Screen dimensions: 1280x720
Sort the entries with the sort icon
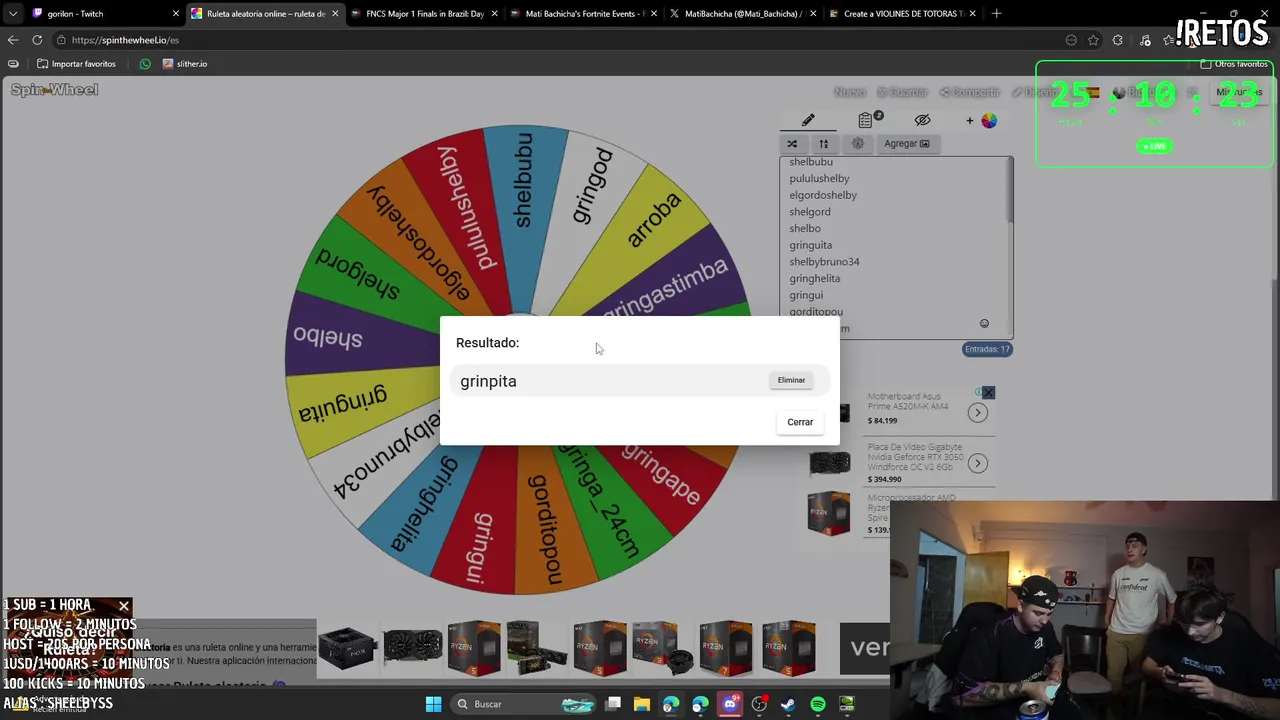click(x=824, y=144)
